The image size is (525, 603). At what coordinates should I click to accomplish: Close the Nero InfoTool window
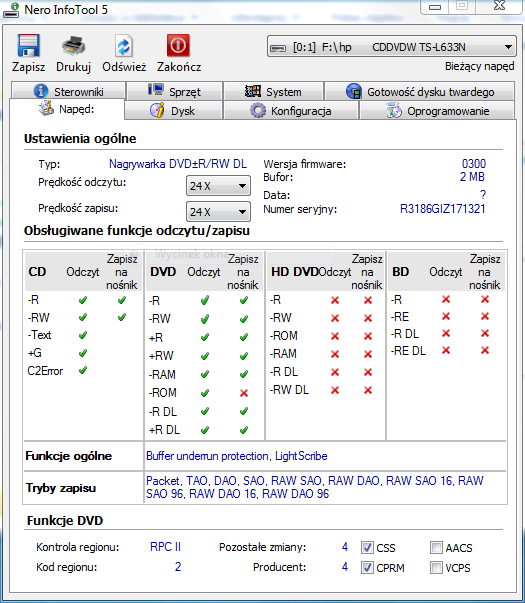tap(499, 6)
